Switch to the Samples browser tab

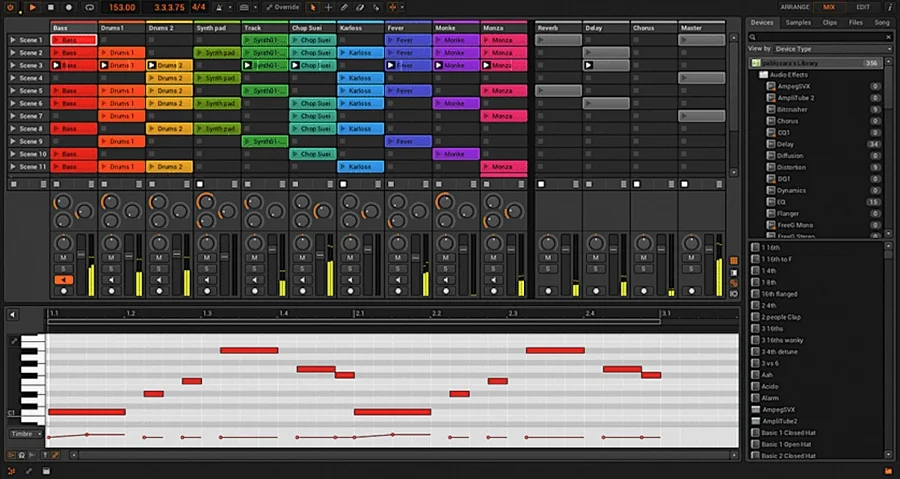click(798, 21)
